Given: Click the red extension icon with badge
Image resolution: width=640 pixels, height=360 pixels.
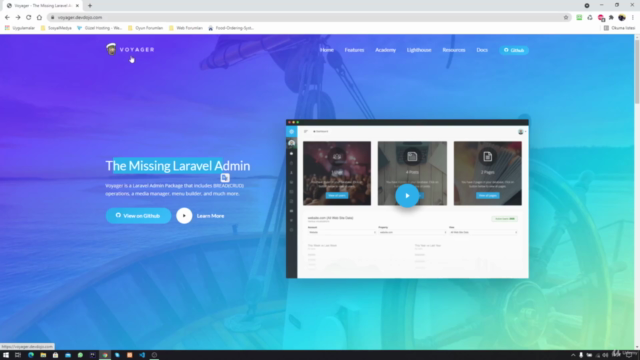Looking at the screenshot, I should (x=601, y=18).
